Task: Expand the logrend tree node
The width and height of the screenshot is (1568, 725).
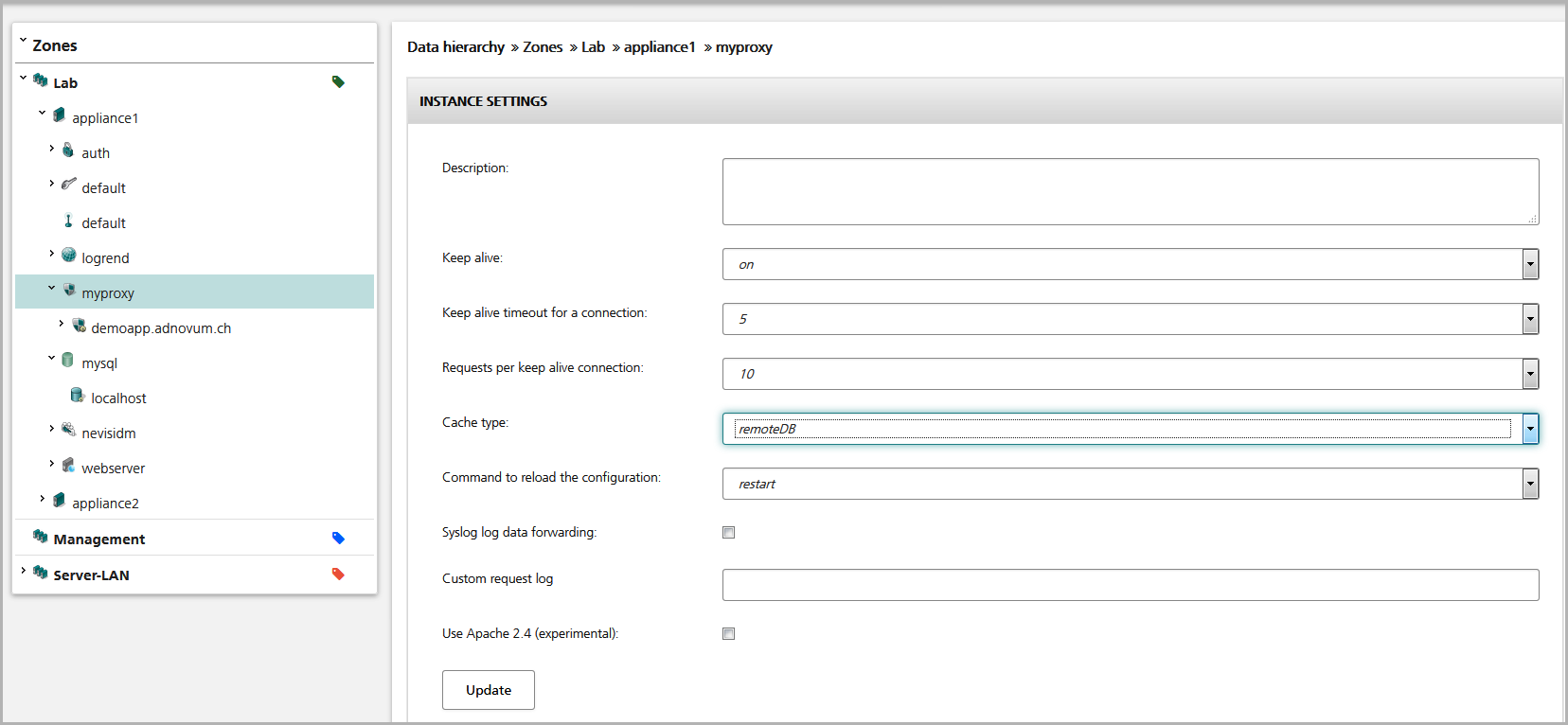Action: pos(51,253)
